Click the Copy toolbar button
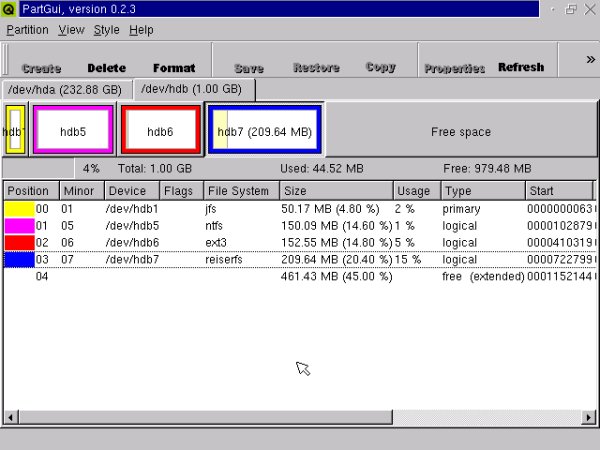Screen dimensions: 600x450 [x=381, y=68]
